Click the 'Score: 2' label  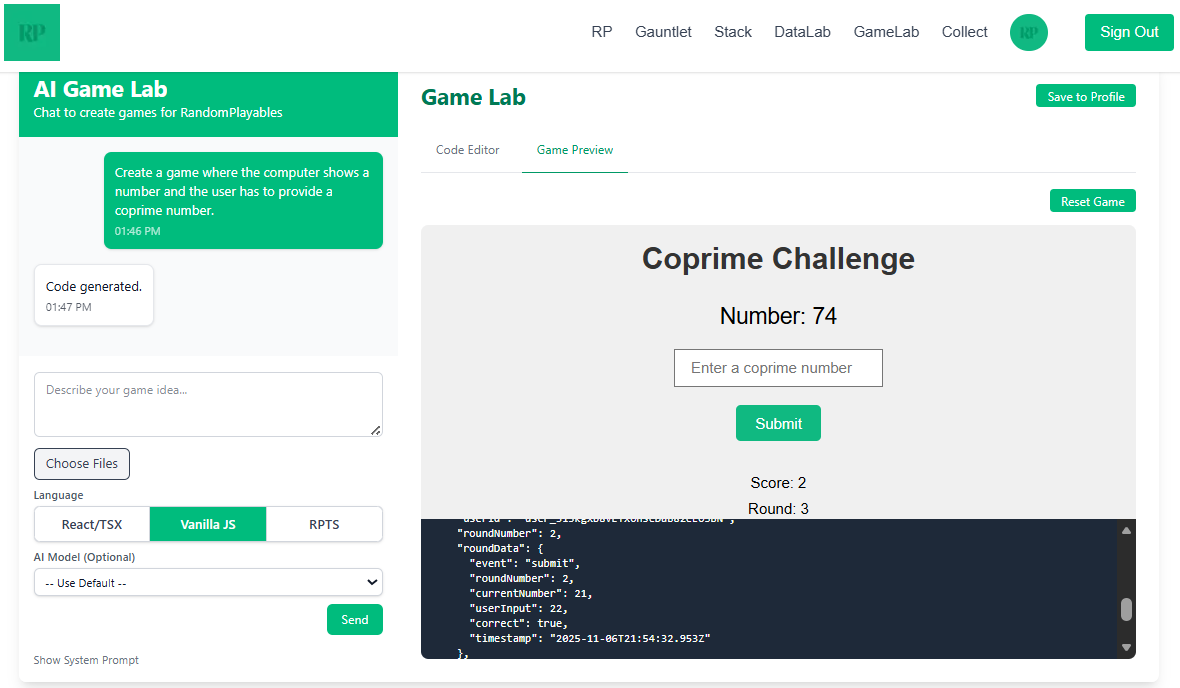(x=778, y=483)
